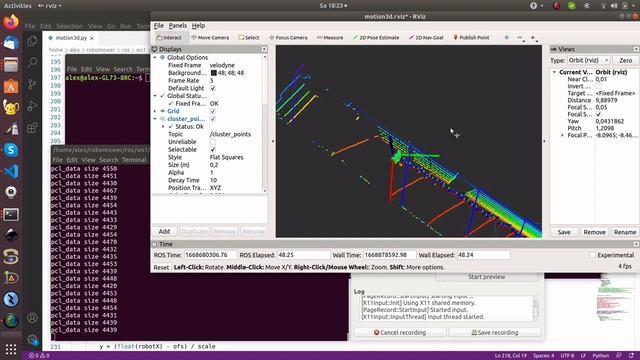Toggle the Unreliable checkbox

(x=213, y=142)
